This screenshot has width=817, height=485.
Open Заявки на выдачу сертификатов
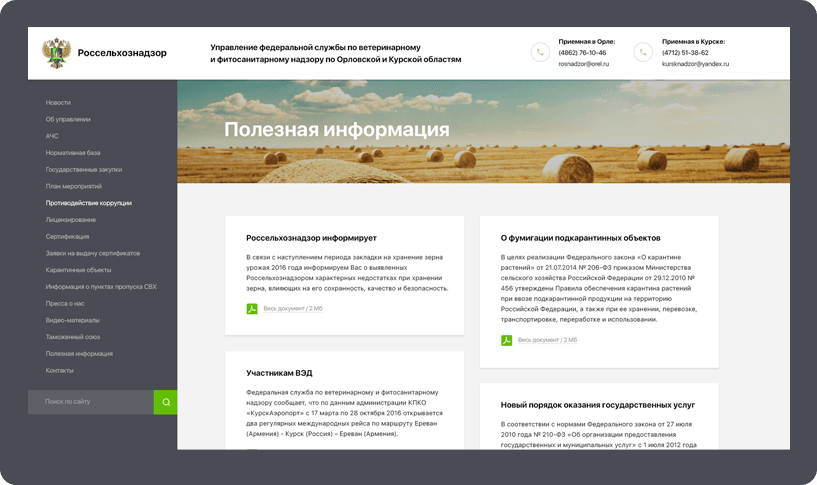(93, 253)
